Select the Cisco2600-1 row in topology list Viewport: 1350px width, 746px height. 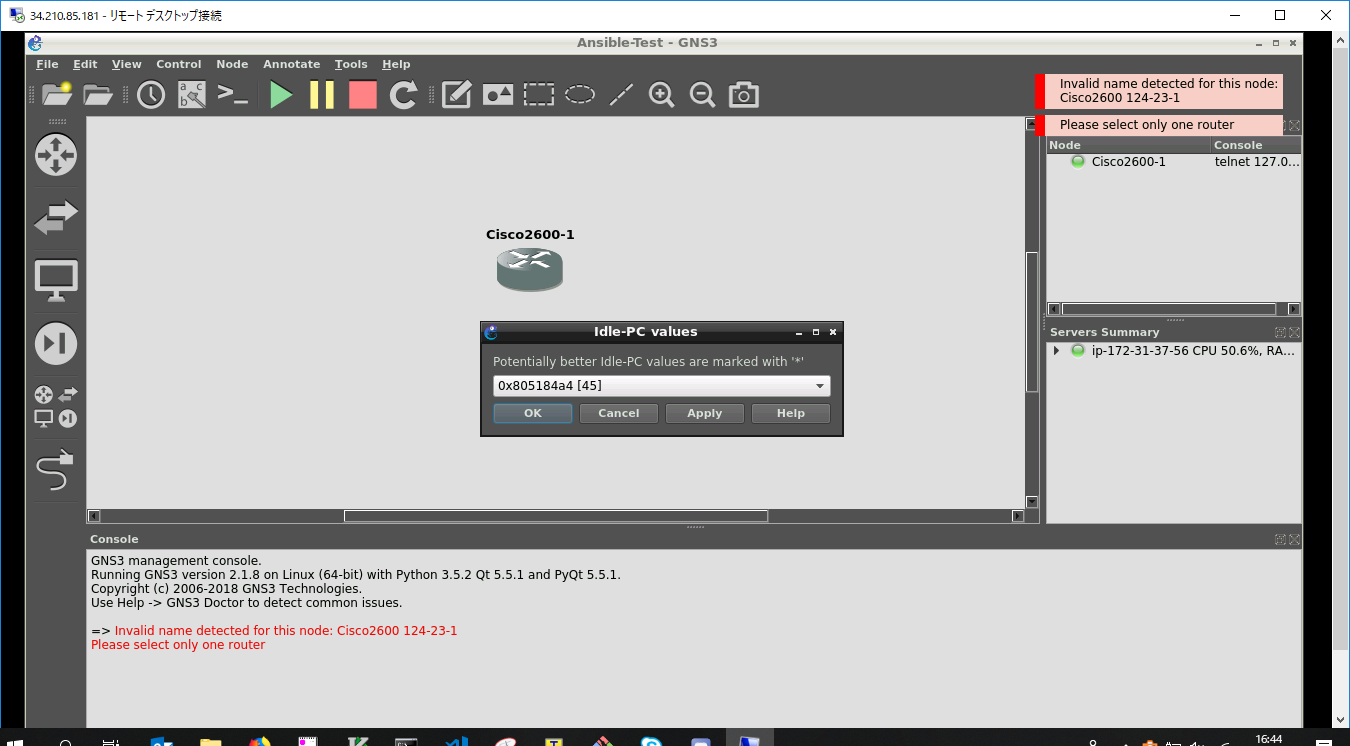tap(1174, 161)
